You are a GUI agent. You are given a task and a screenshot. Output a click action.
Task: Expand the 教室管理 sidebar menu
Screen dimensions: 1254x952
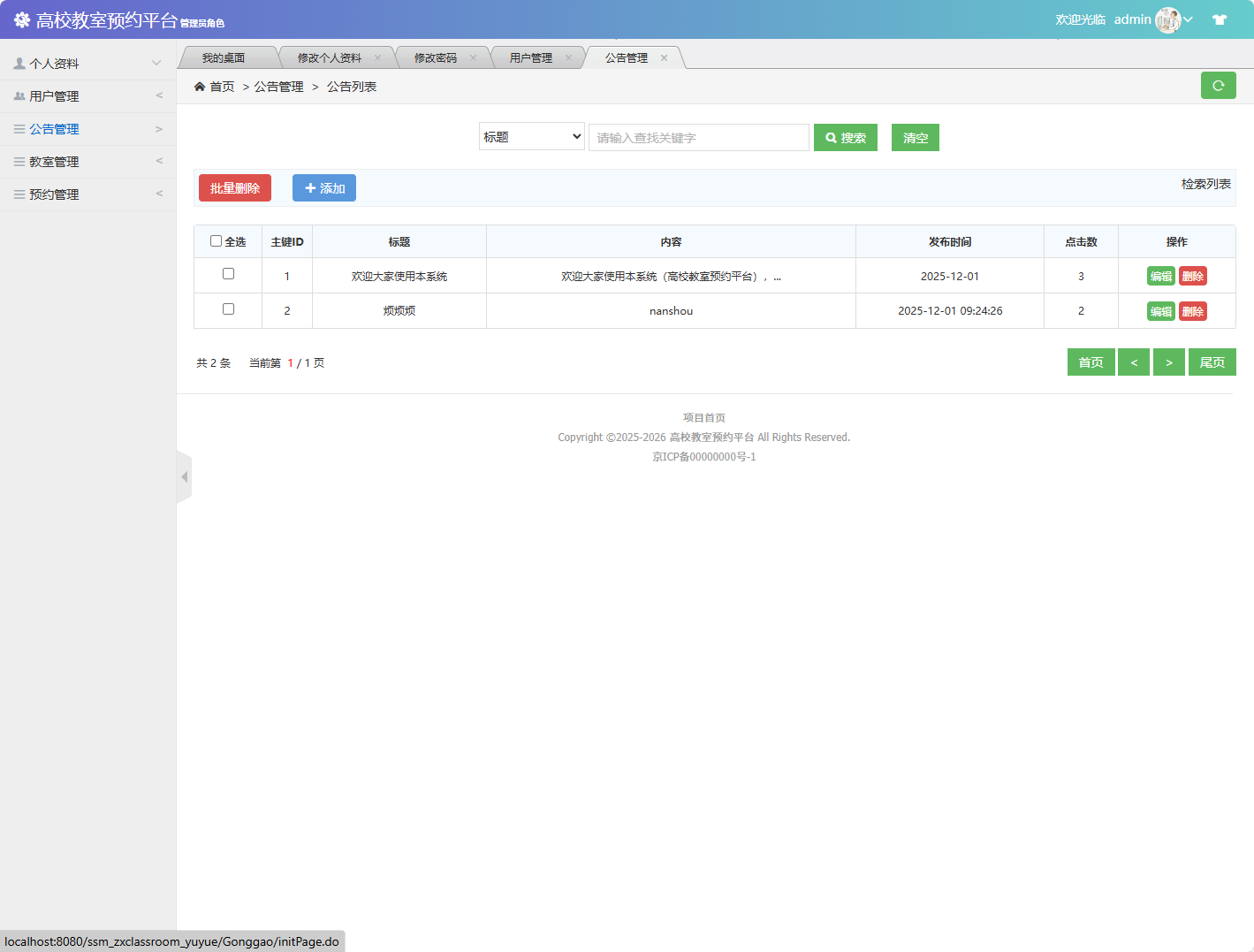click(88, 161)
